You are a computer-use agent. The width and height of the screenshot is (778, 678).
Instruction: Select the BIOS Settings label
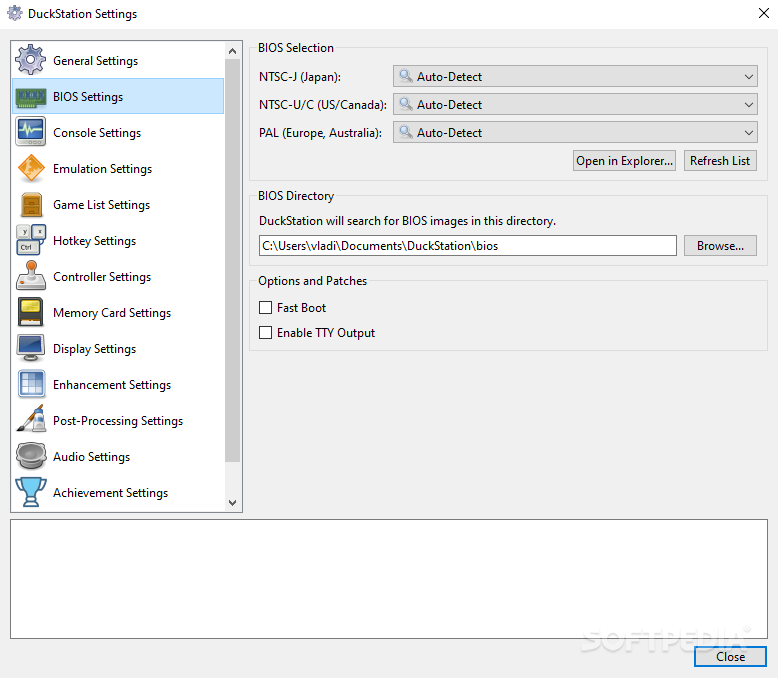coord(88,97)
